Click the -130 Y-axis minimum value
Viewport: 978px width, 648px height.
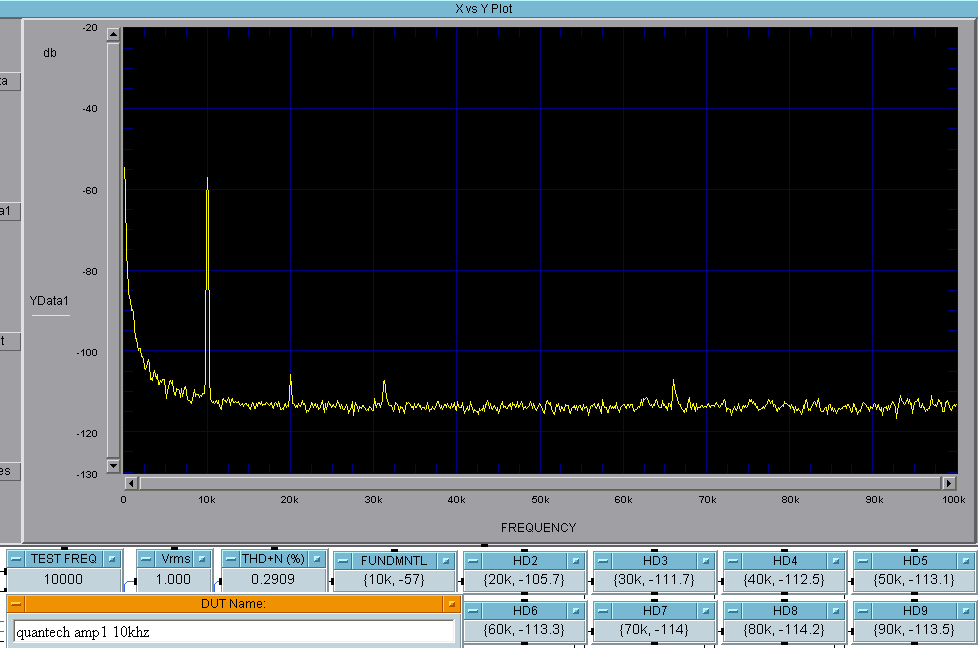(x=87, y=475)
